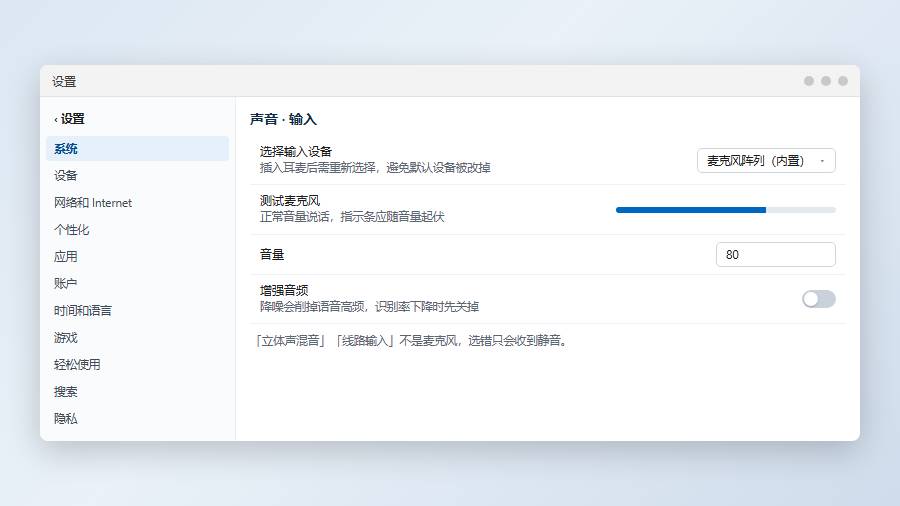Select 系统 in the sidebar
900x506 pixels.
click(137, 149)
